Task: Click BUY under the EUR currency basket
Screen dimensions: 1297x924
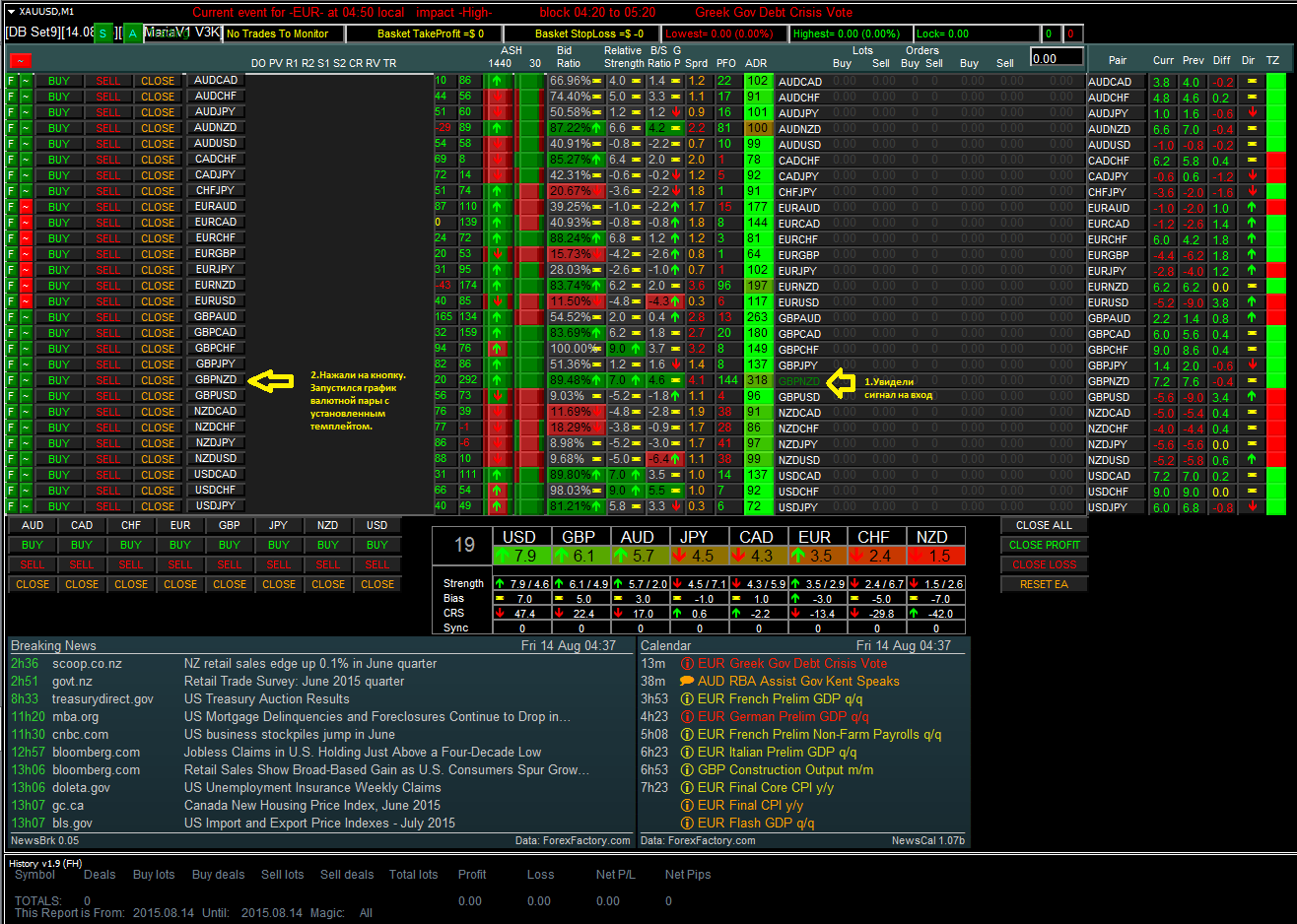Action: (x=180, y=545)
